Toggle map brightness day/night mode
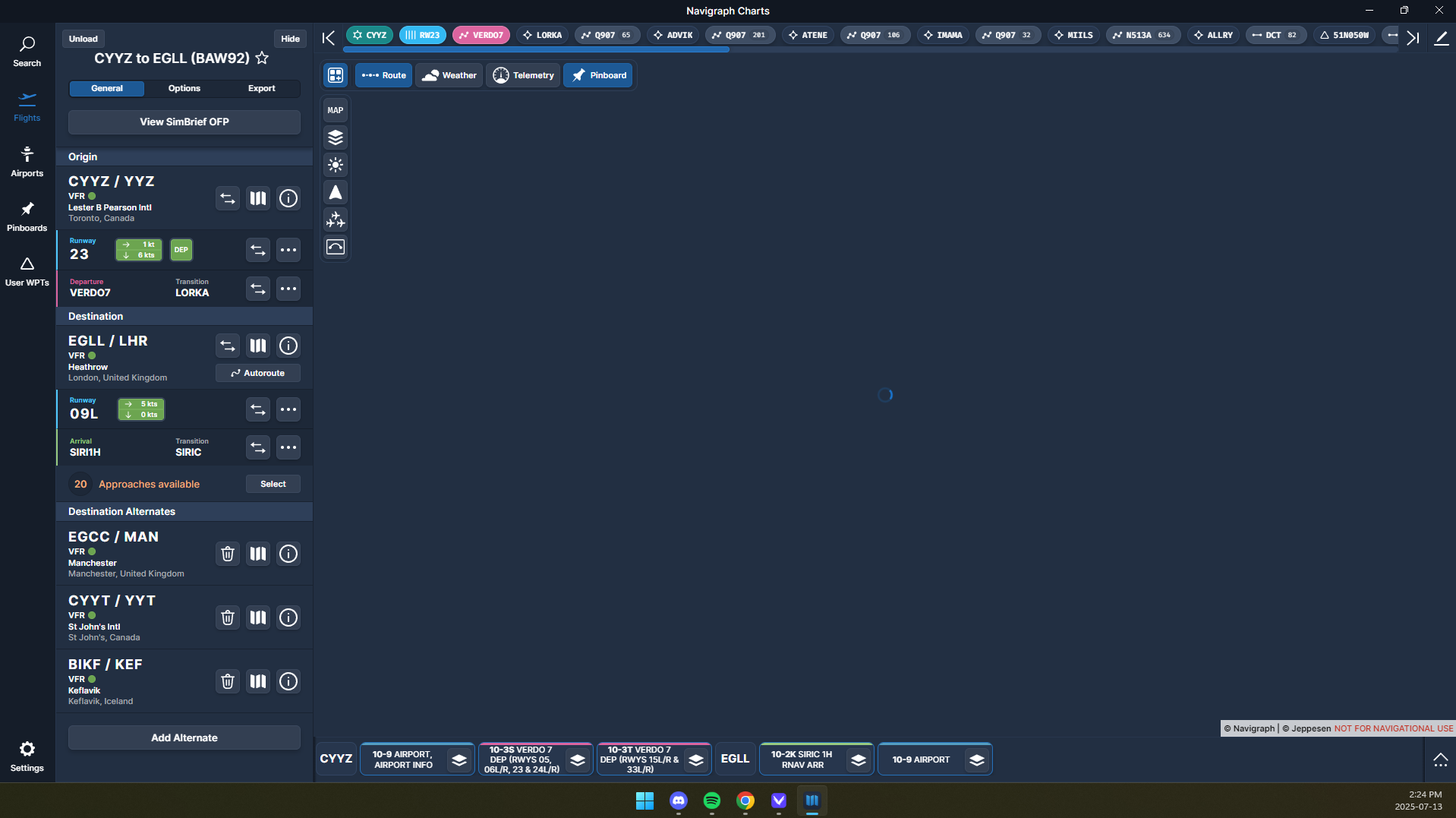 pyautogui.click(x=336, y=165)
